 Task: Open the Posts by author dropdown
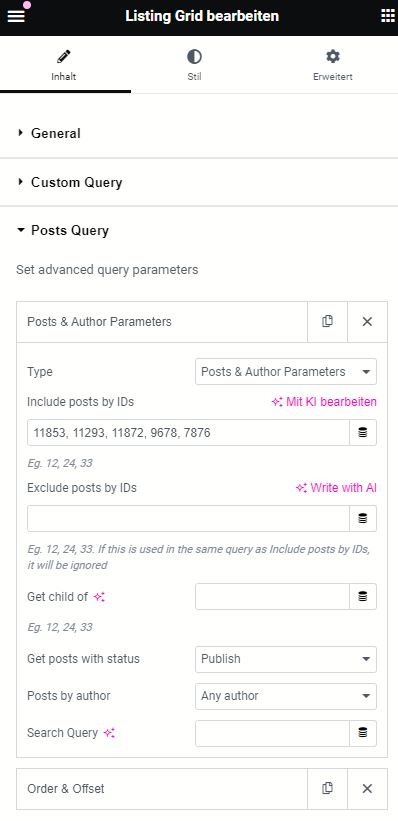(285, 696)
